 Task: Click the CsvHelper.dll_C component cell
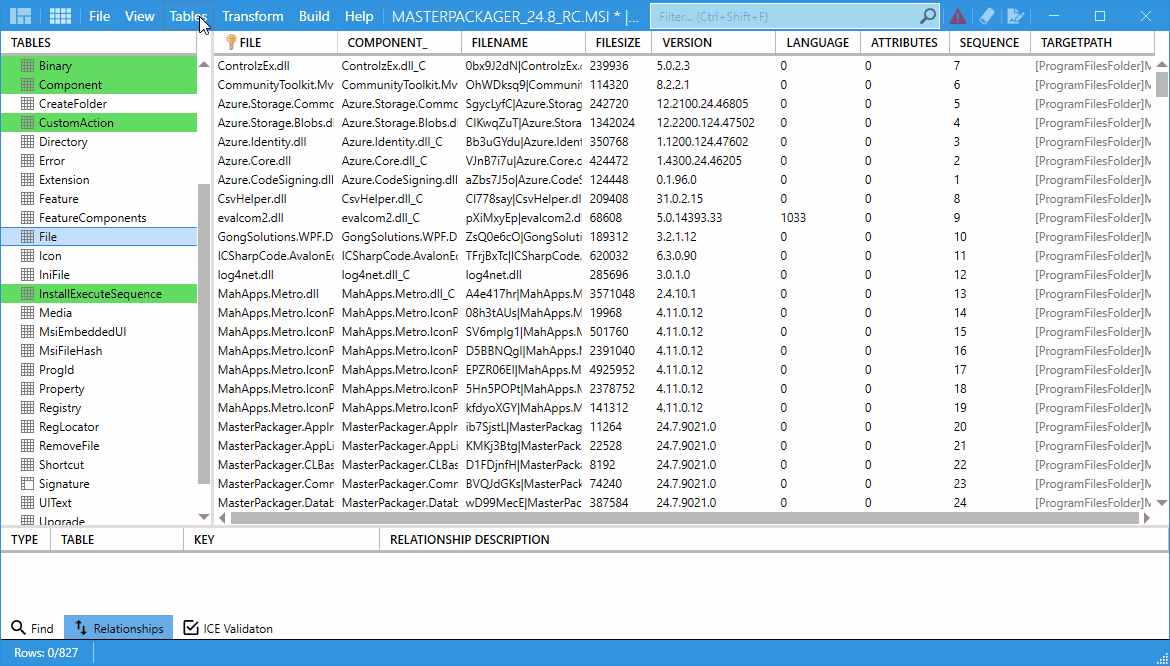coord(382,199)
